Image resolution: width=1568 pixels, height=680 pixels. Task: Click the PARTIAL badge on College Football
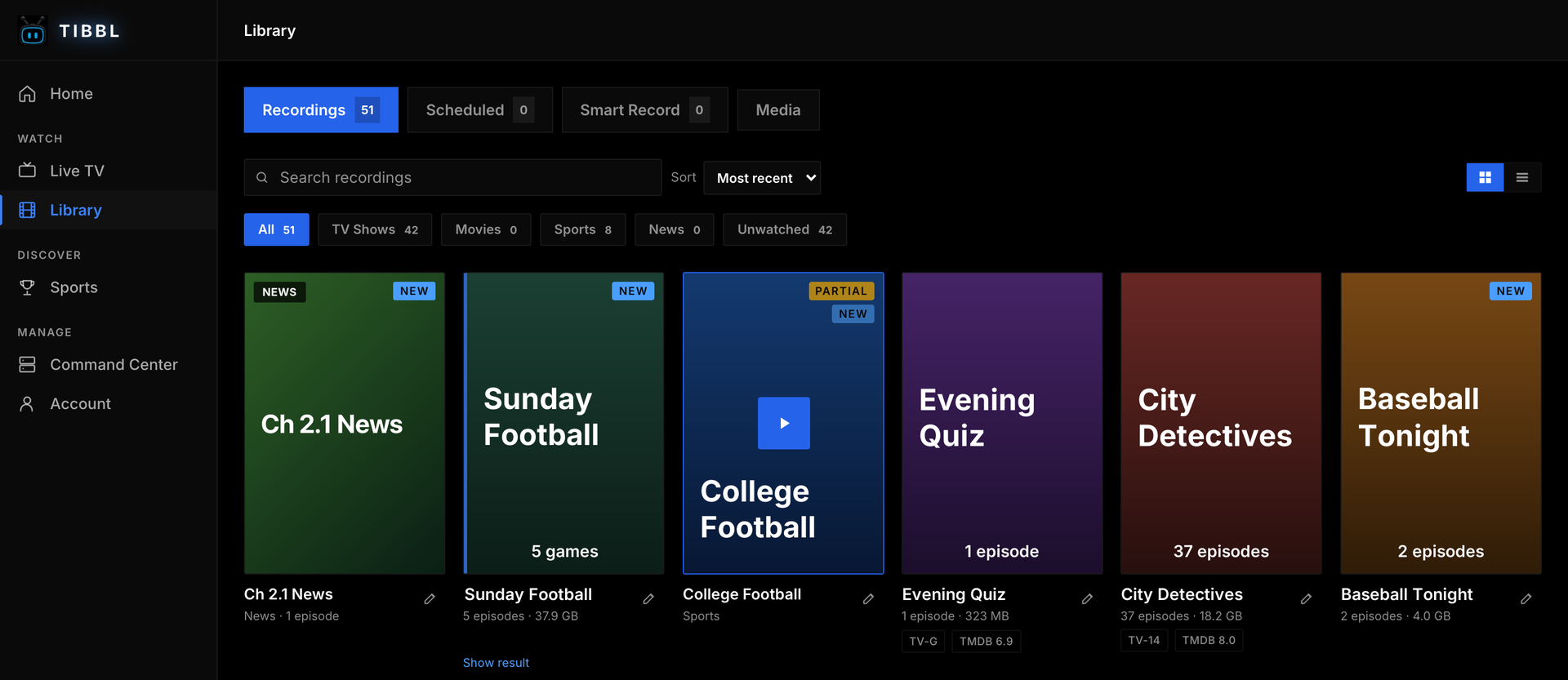click(x=841, y=291)
